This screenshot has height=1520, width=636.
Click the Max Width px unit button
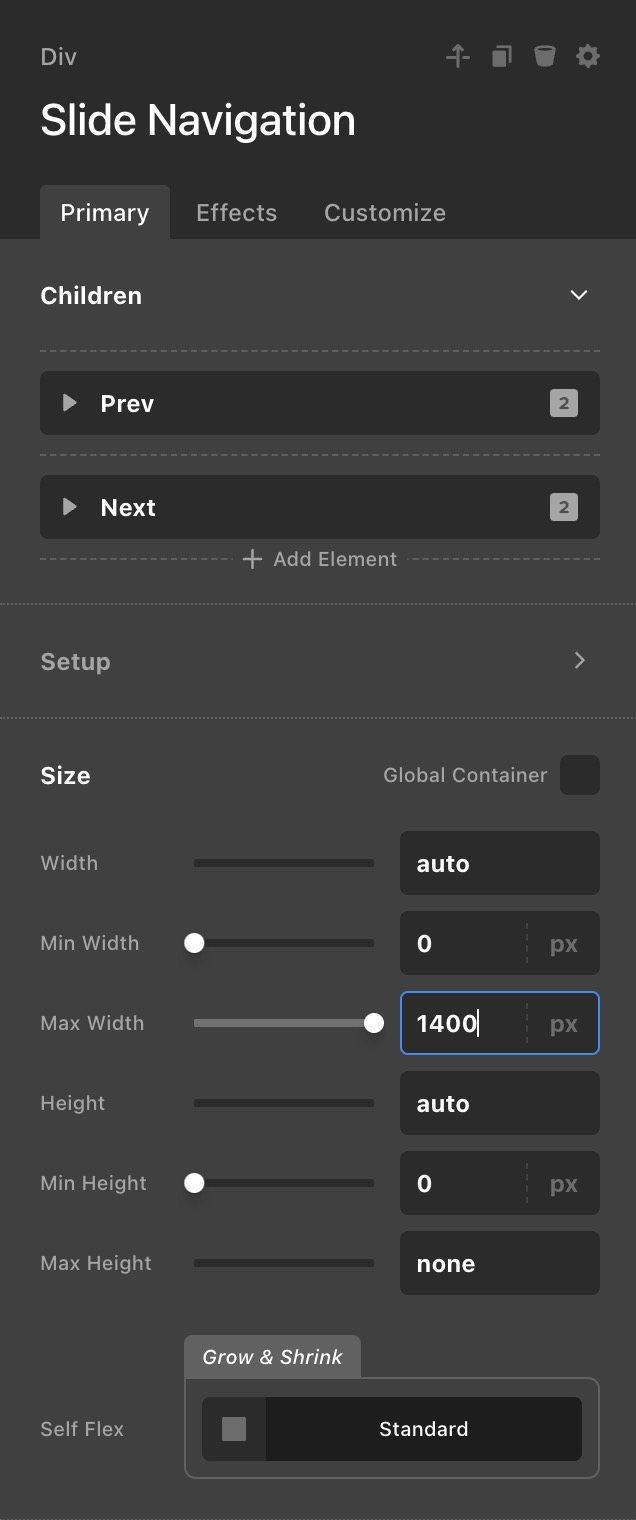pyautogui.click(x=564, y=1024)
